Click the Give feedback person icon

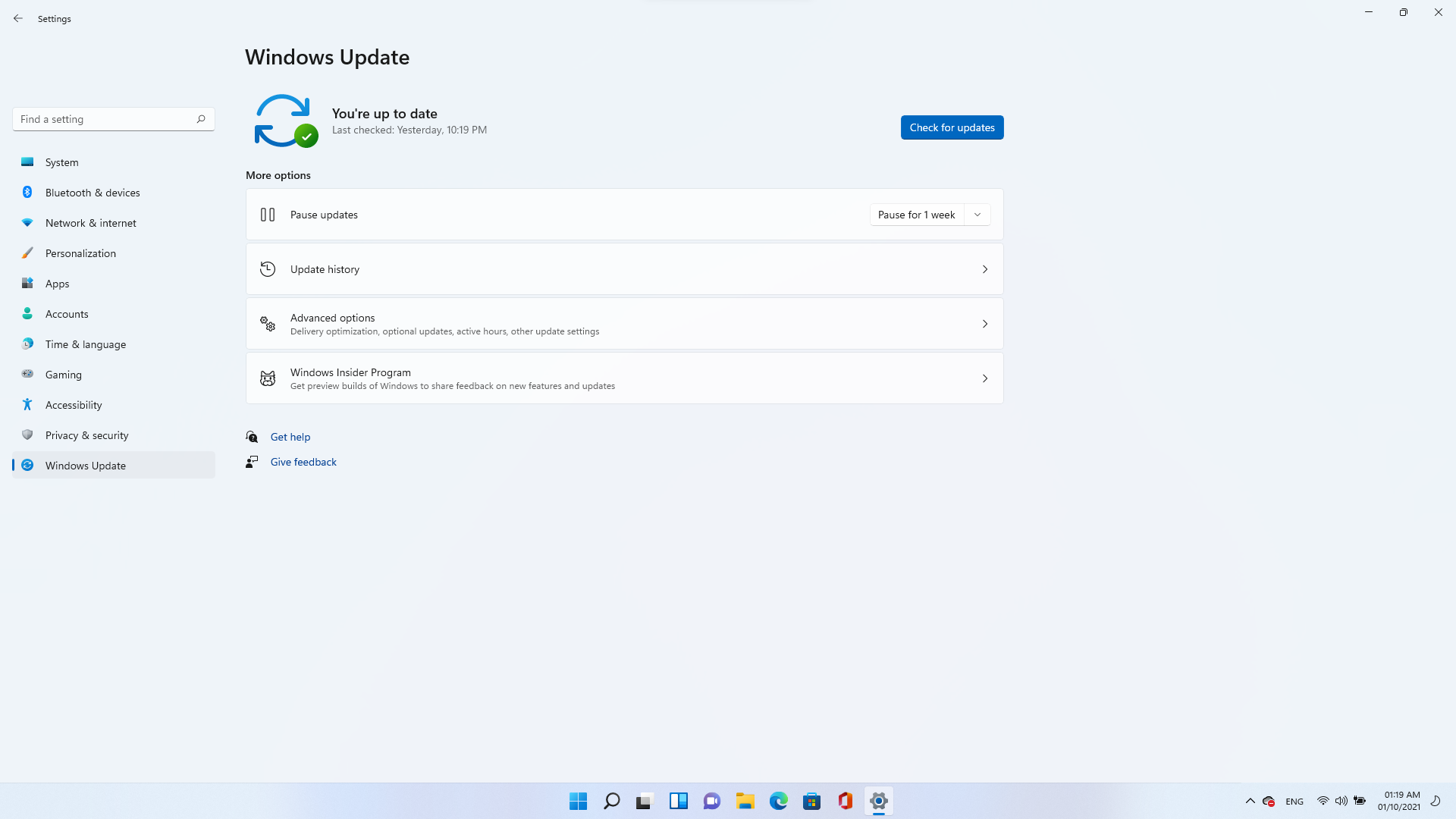[252, 462]
